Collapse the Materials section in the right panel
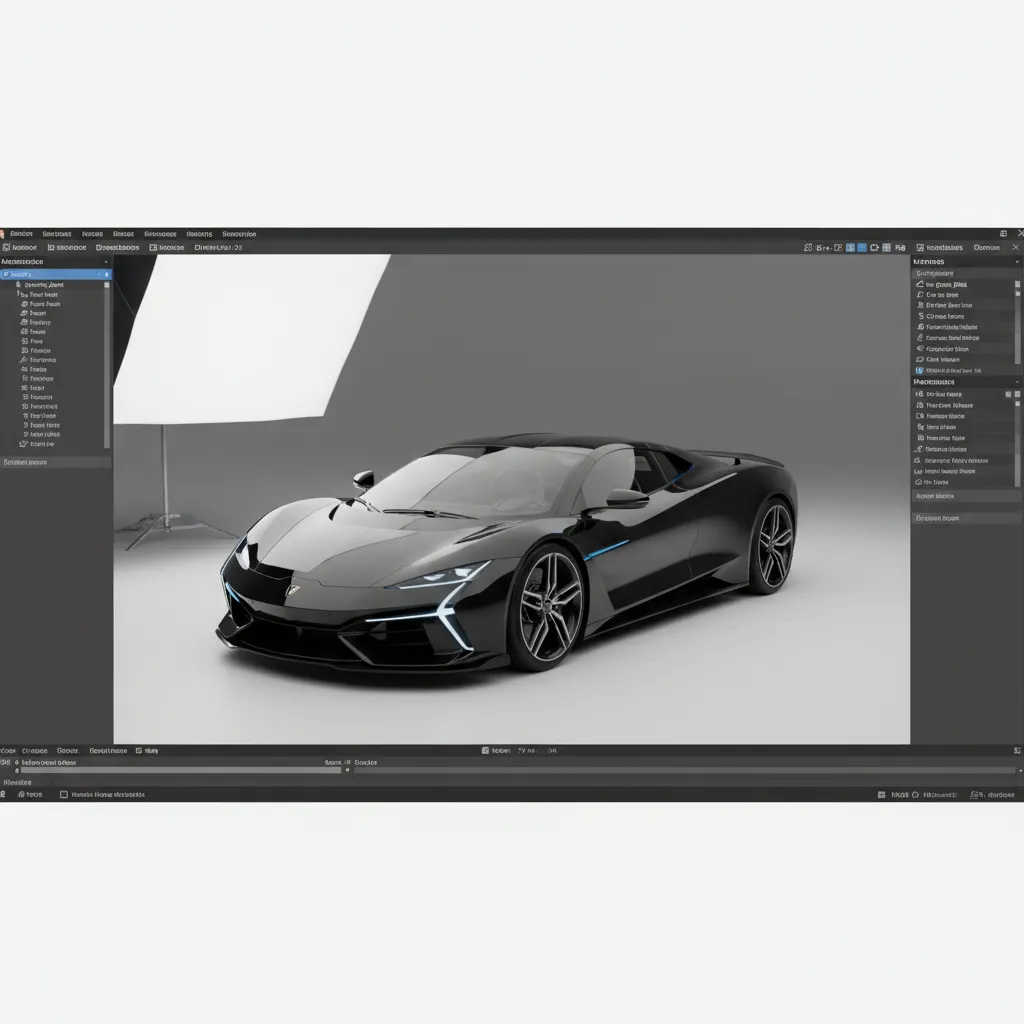Image resolution: width=1024 pixels, height=1024 pixels. tap(1018, 382)
